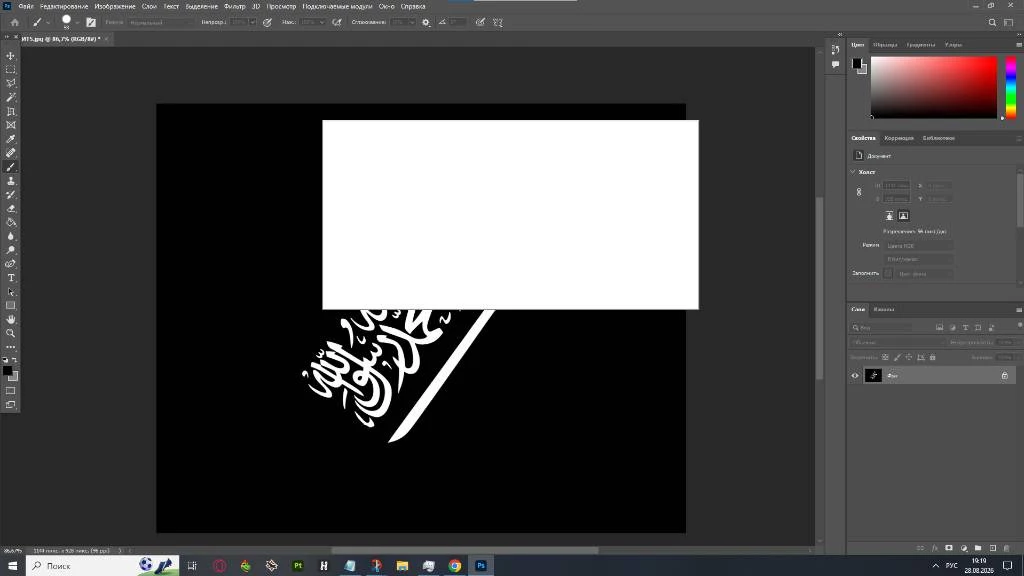Toggle the canvas link dimensions chain
1024x576 pixels.
coord(859,192)
